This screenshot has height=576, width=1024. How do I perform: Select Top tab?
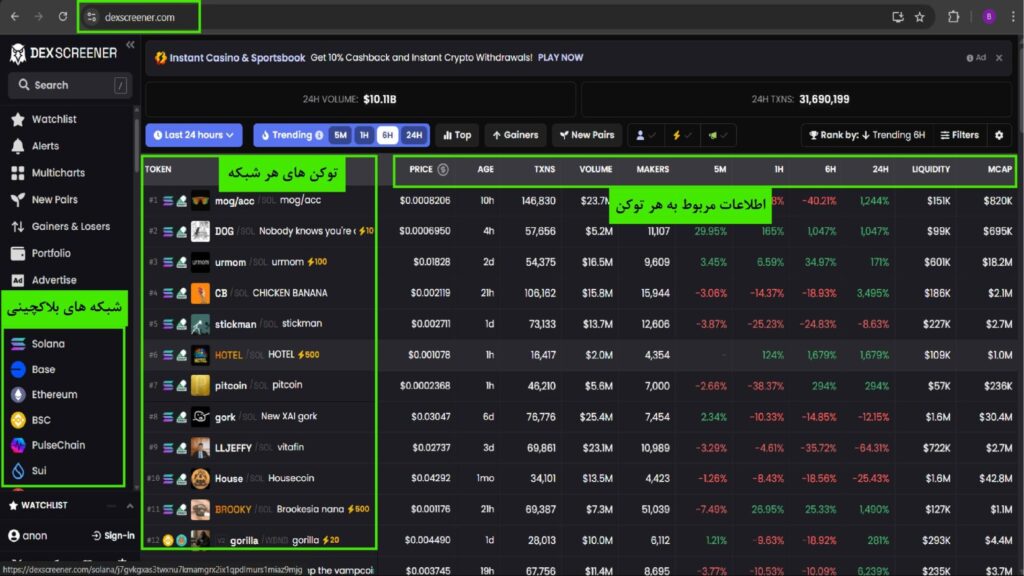coord(457,135)
